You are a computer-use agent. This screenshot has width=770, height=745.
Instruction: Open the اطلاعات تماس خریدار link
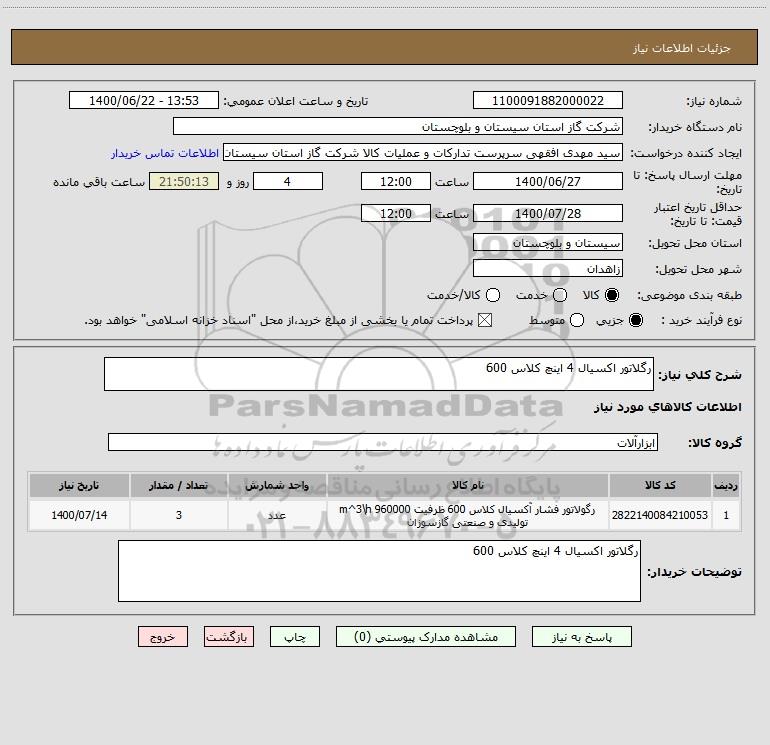pos(165,153)
